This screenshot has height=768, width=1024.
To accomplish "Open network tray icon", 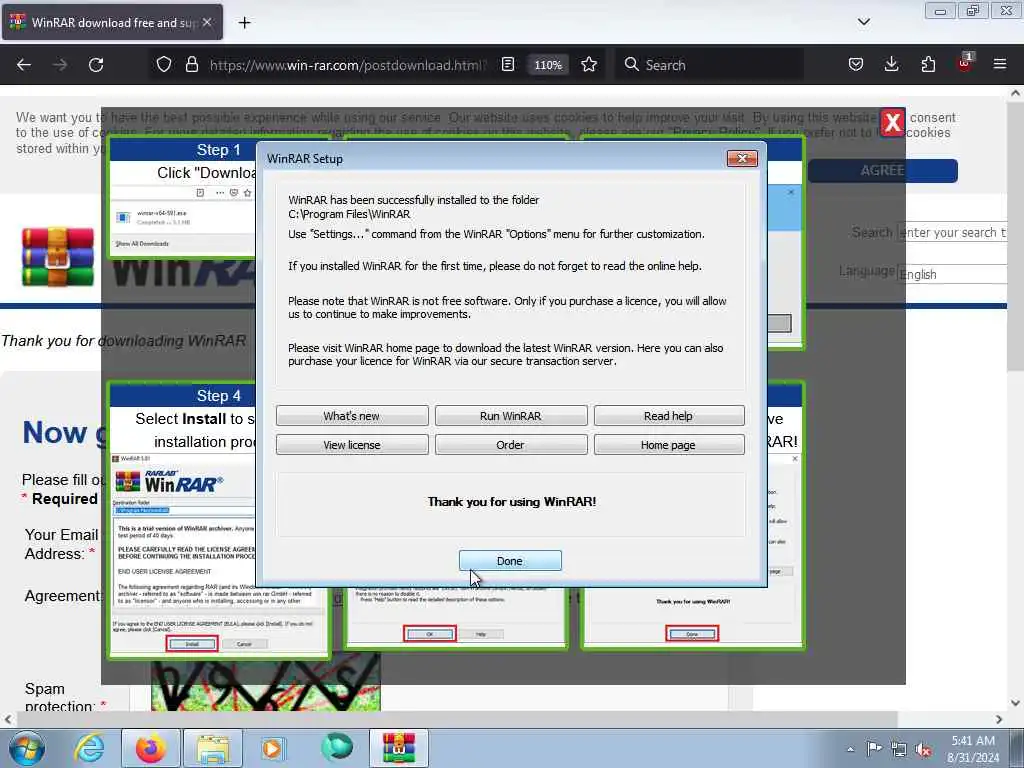I will click(x=899, y=750).
